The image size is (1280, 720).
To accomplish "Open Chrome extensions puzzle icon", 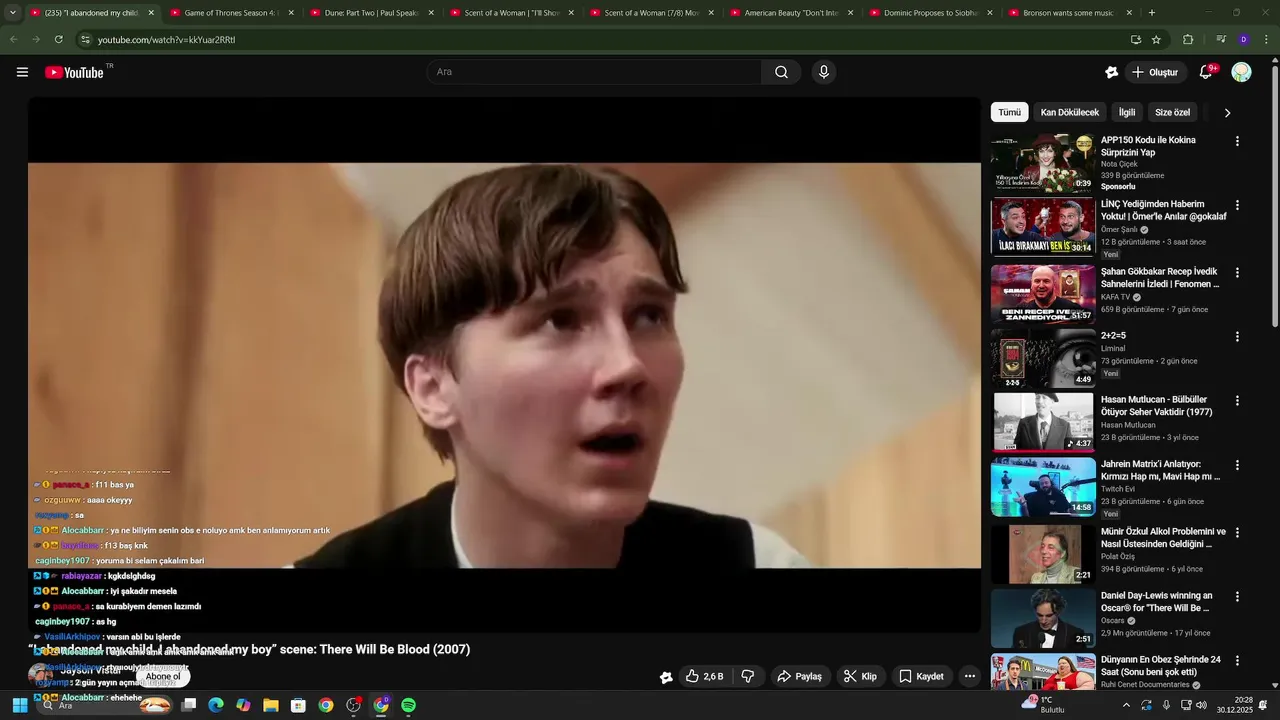I will (1188, 39).
